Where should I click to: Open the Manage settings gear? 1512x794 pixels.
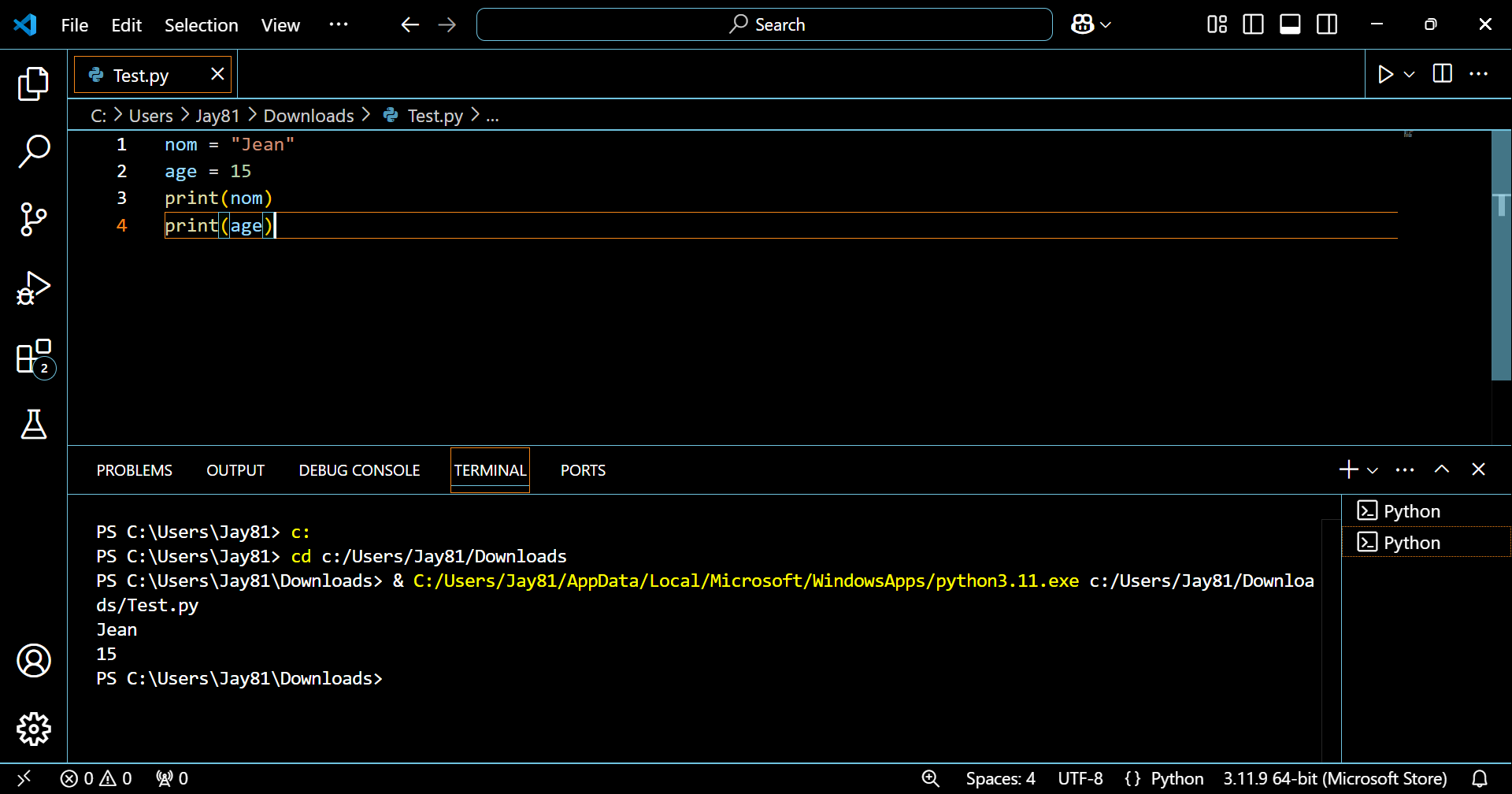click(33, 729)
